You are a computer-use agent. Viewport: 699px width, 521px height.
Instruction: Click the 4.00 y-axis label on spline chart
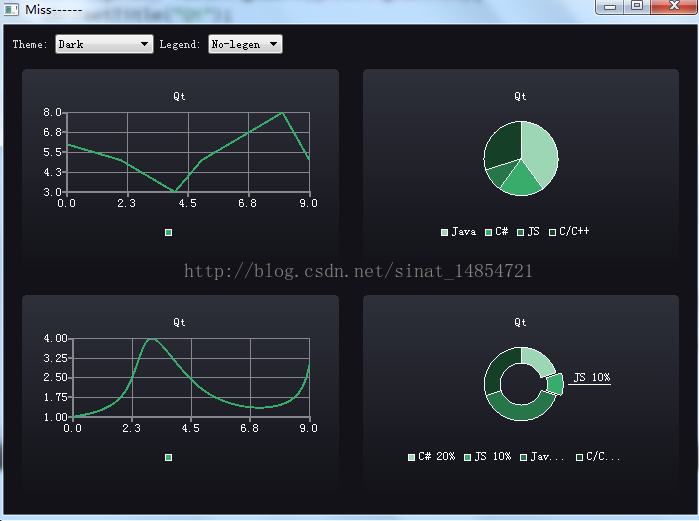(x=55, y=338)
